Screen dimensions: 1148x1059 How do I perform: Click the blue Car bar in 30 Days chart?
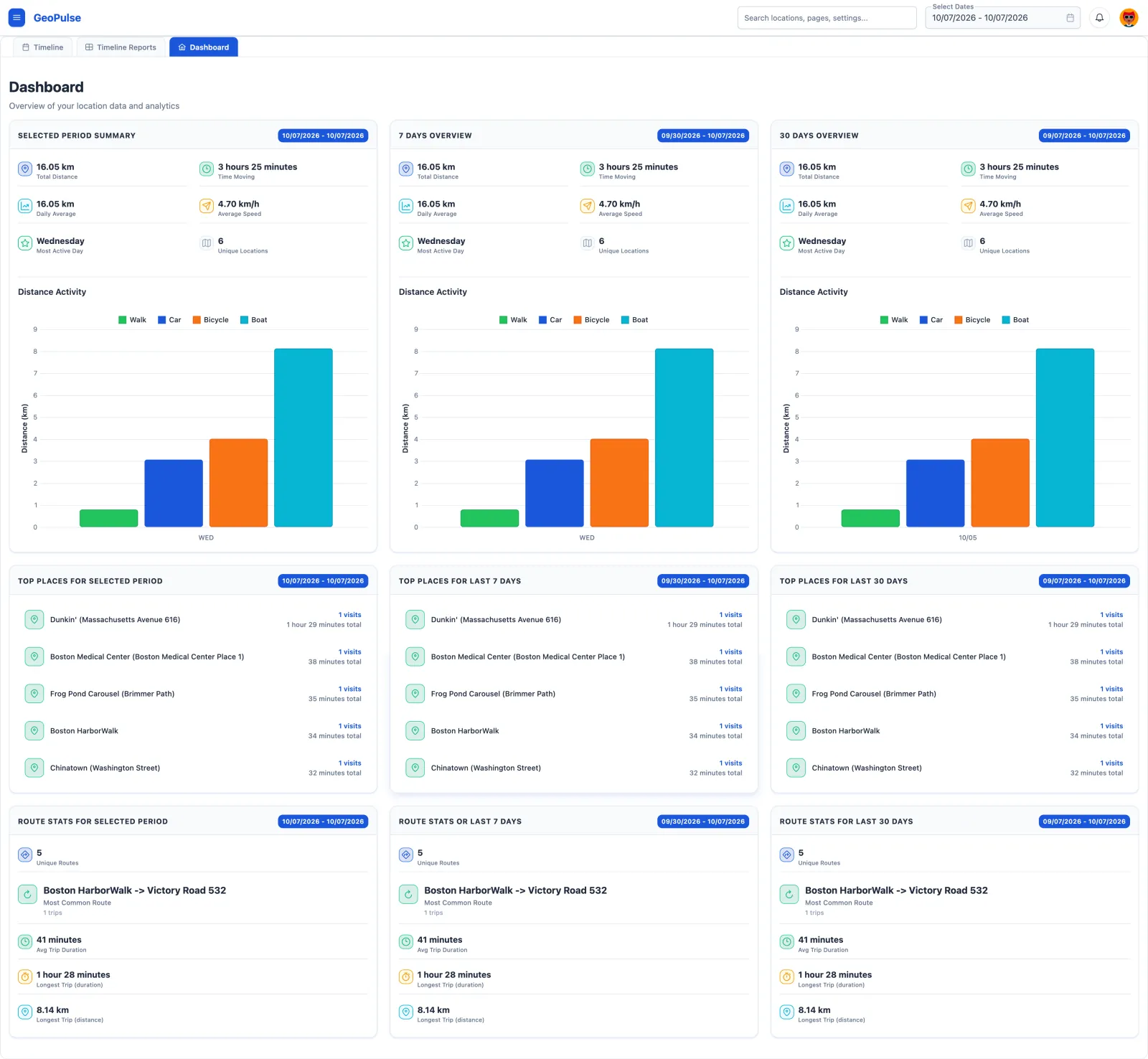[x=935, y=494]
